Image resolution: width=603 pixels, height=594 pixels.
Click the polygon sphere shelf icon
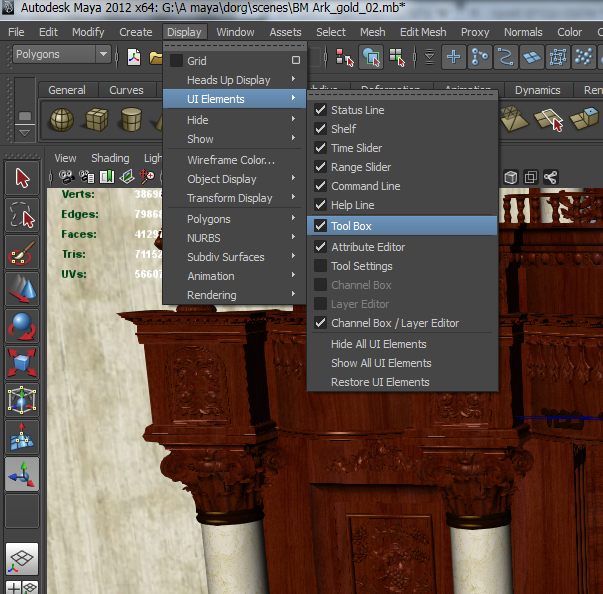(x=62, y=120)
